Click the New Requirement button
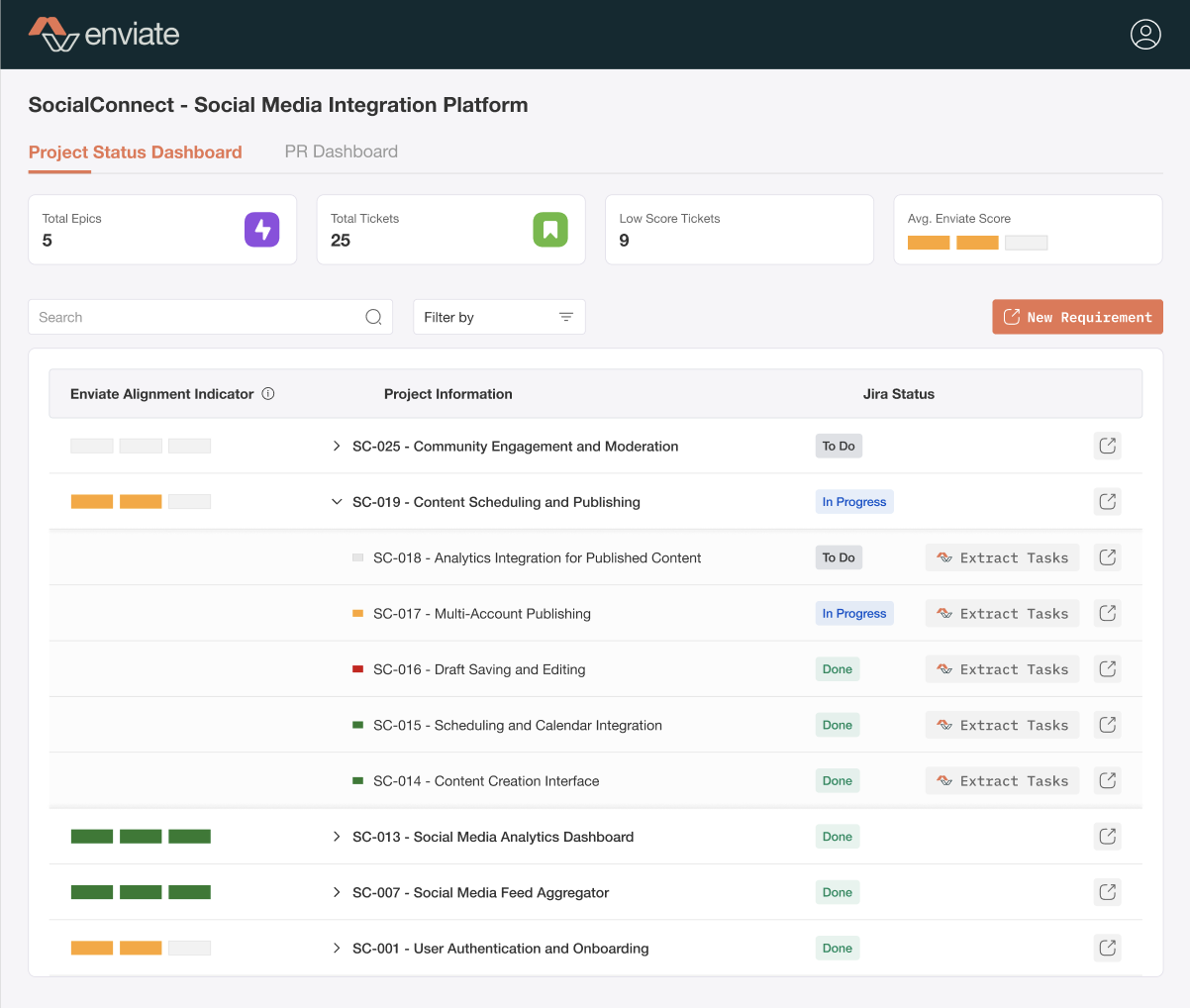Image resolution: width=1190 pixels, height=1008 pixels. coord(1077,317)
